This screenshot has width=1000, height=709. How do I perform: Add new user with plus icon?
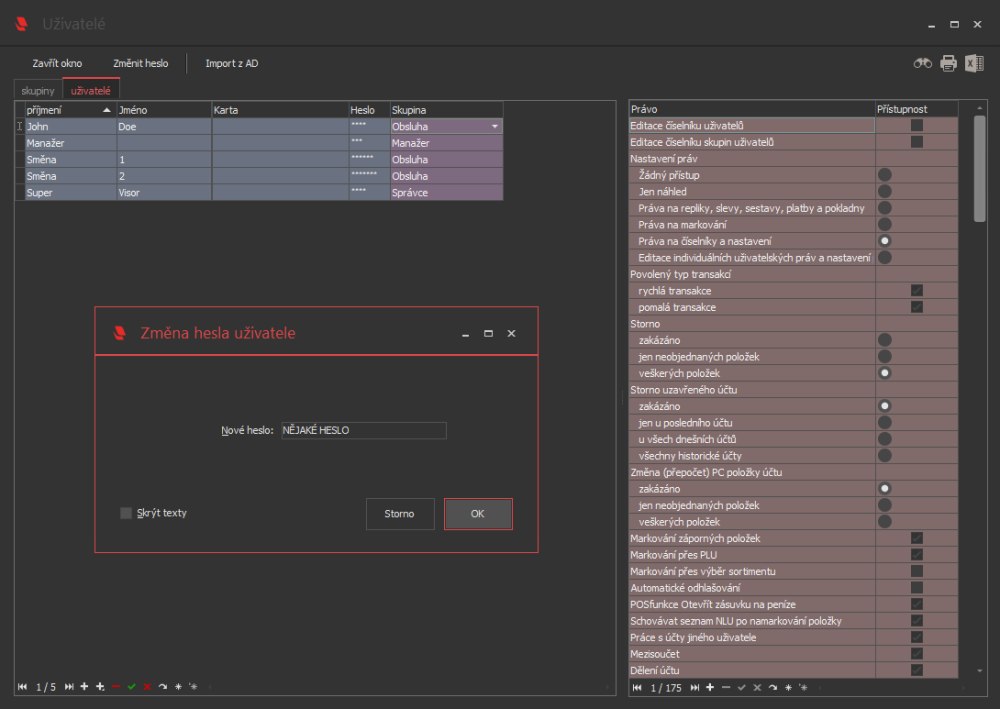point(84,687)
